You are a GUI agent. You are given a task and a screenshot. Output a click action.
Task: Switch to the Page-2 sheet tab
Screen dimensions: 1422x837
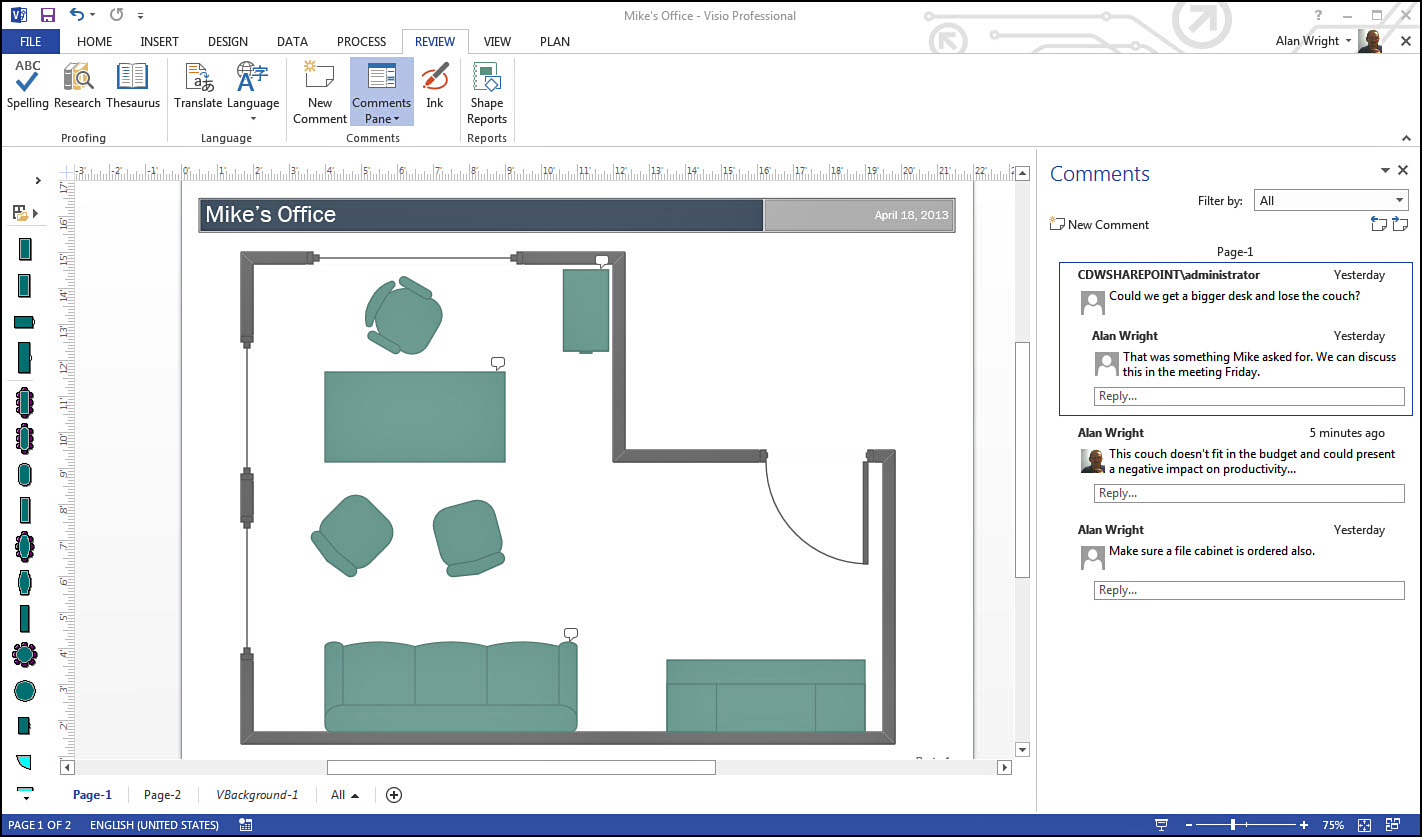(162, 795)
